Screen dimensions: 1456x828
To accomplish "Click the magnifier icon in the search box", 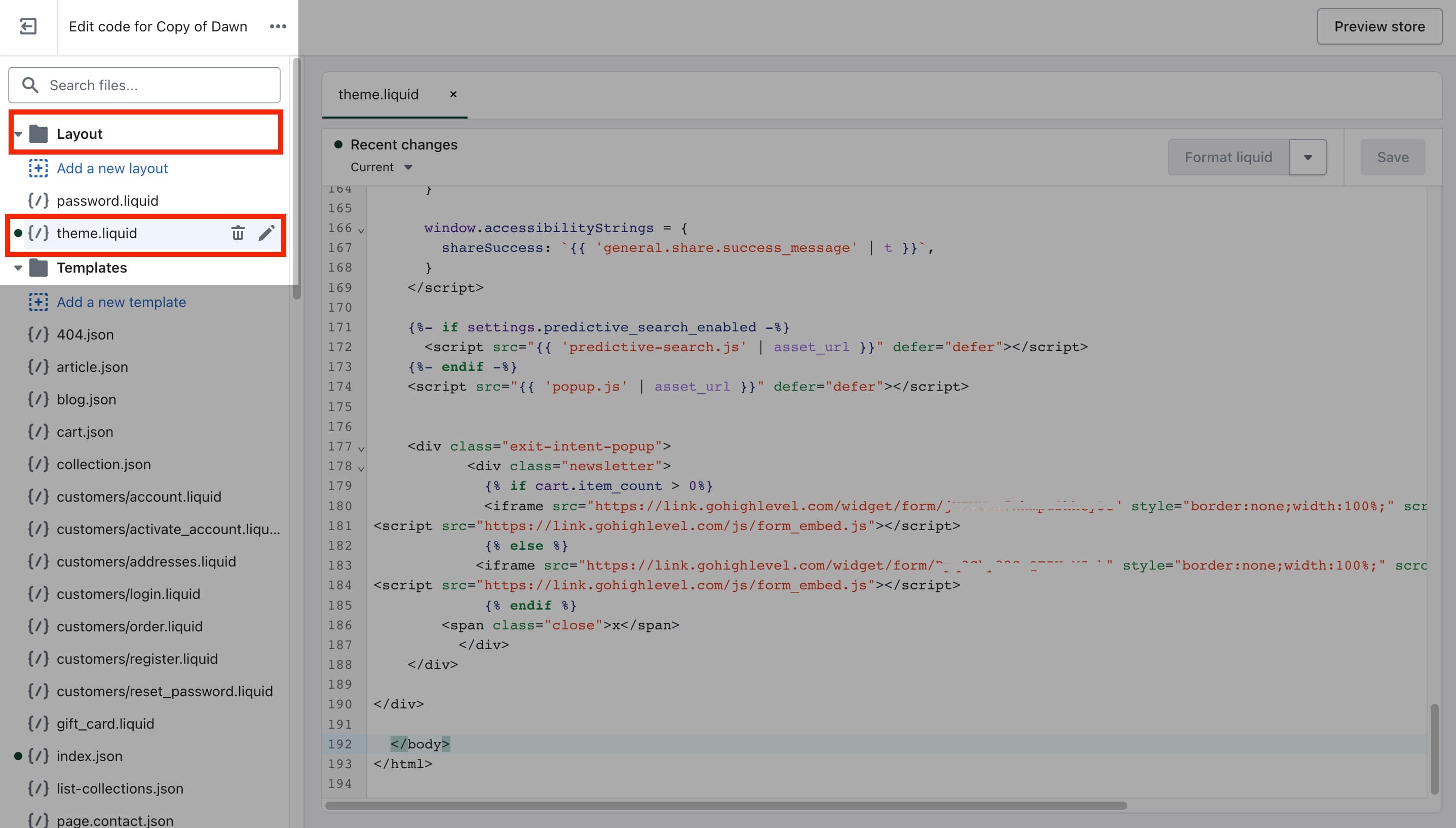I will [x=30, y=85].
